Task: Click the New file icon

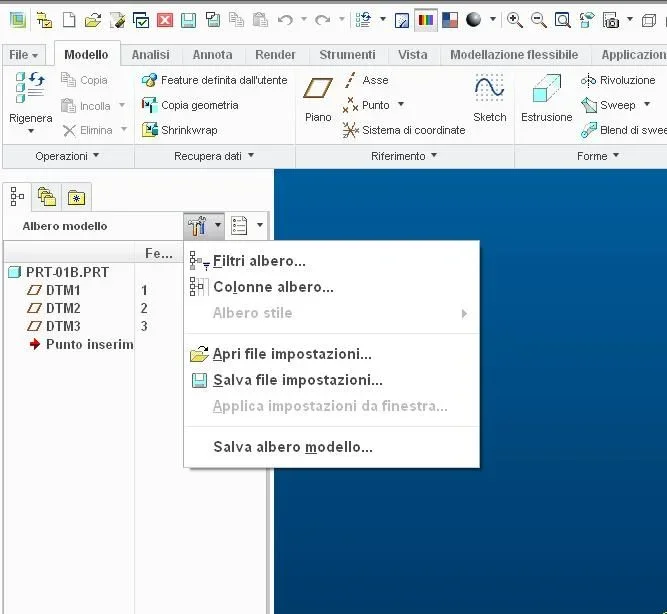Action: pos(69,20)
